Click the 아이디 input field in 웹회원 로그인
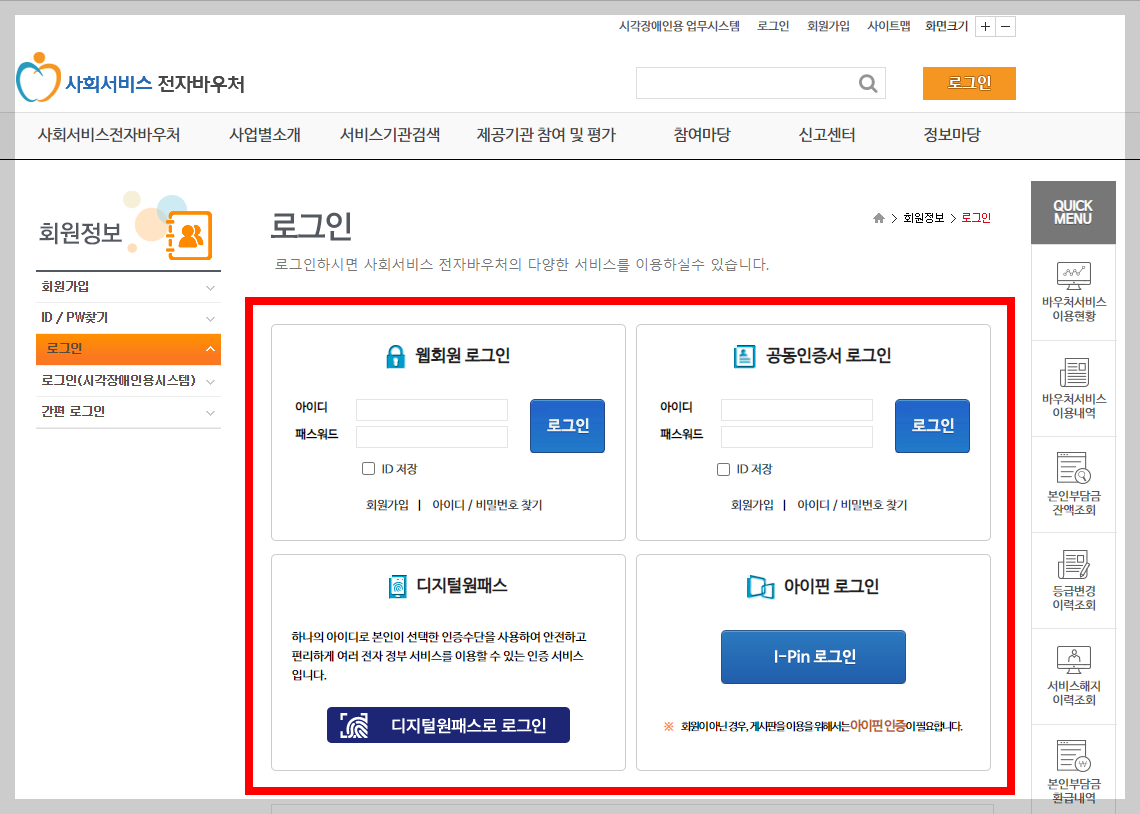The width and height of the screenshot is (1140, 814). pos(431,409)
